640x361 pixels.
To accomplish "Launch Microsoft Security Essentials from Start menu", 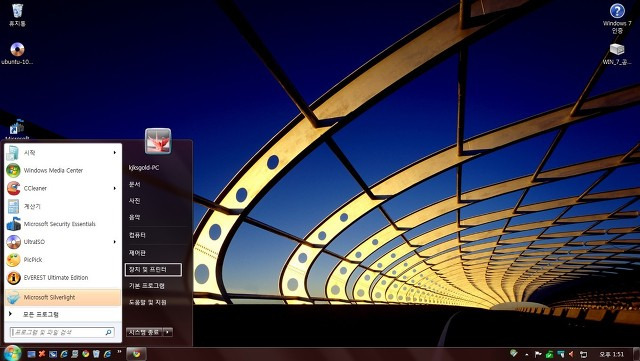I will [63, 224].
